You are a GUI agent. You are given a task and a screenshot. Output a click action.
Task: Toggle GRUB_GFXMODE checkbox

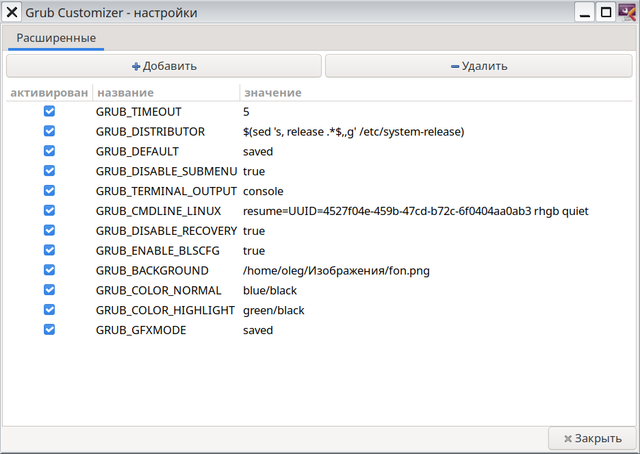pos(49,329)
